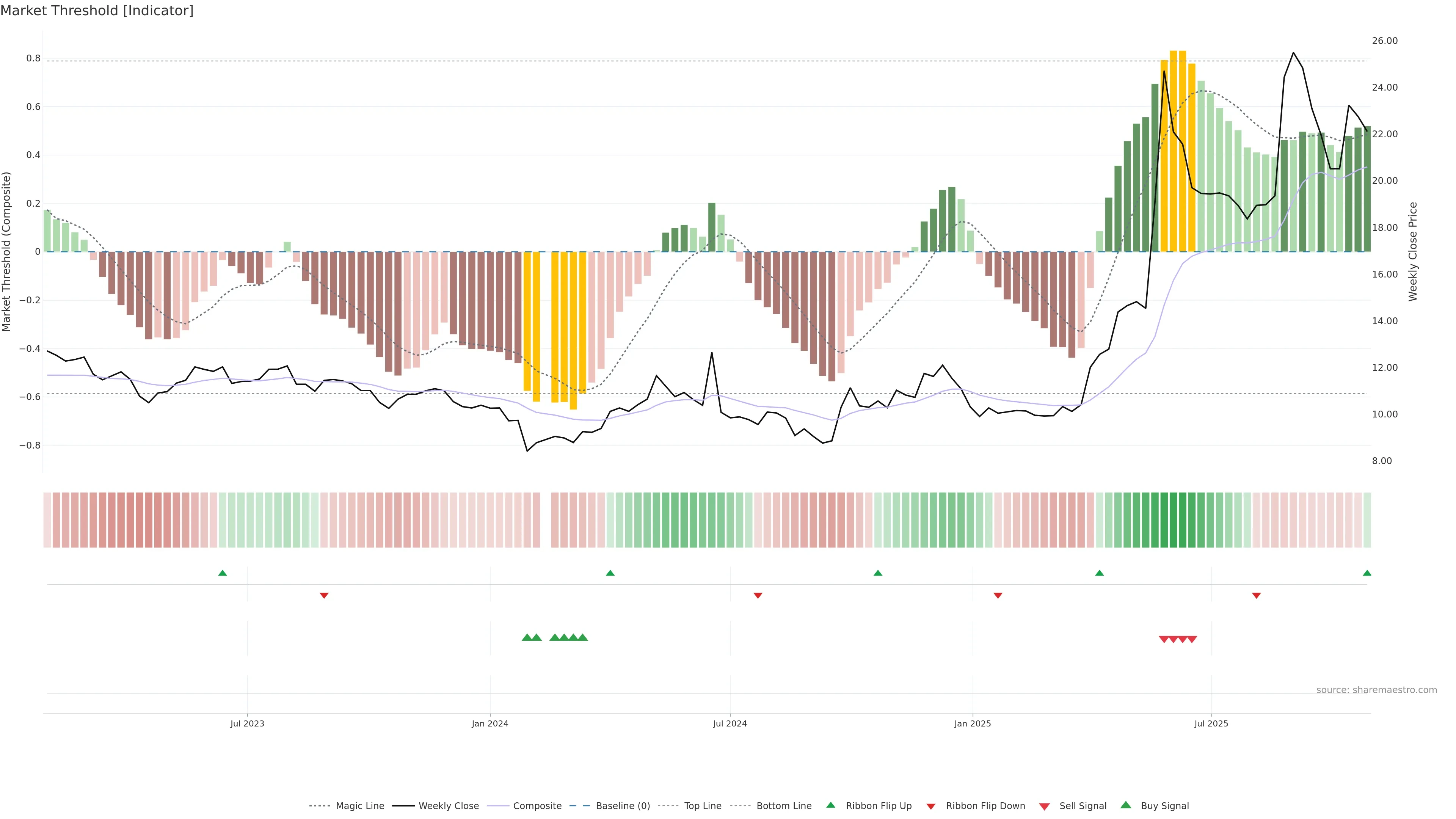
Task: Click the Sell Signal legend triangle icon
Action: click(x=1044, y=806)
